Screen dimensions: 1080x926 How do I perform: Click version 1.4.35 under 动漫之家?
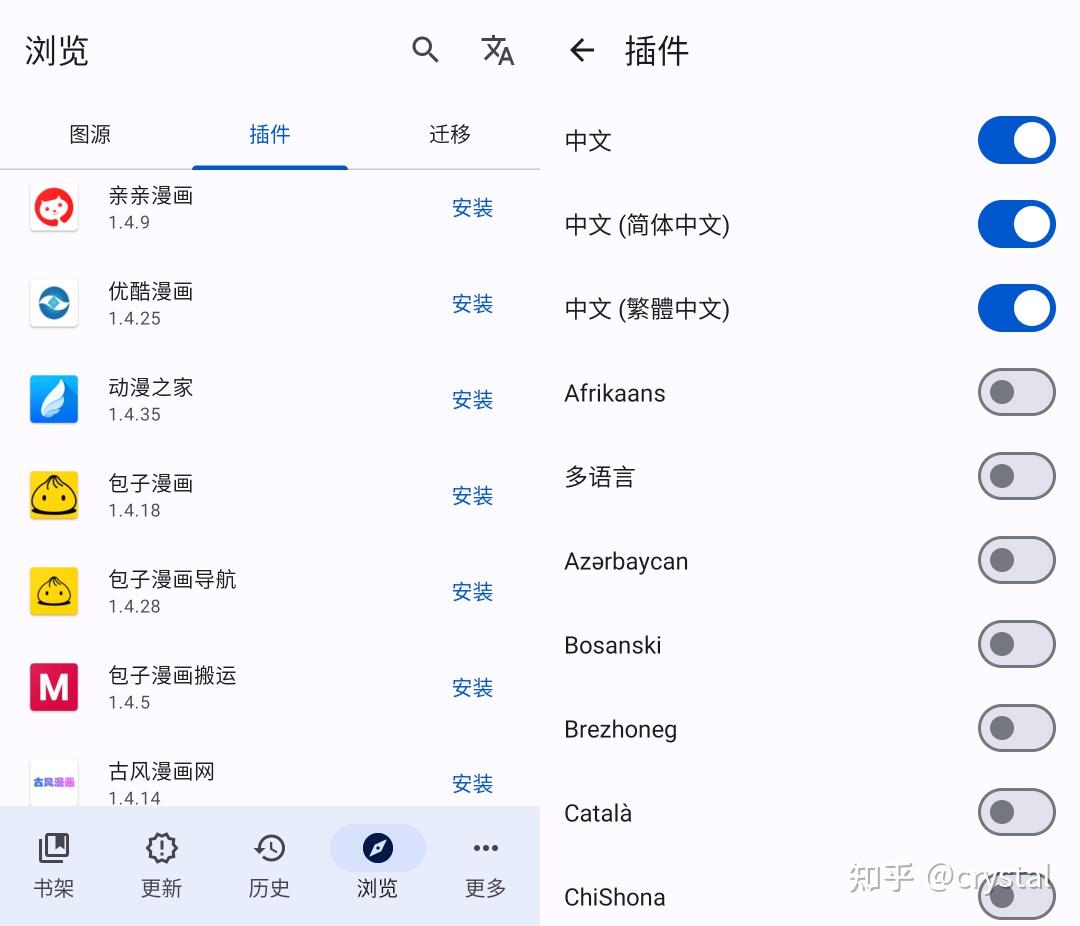[x=134, y=414]
